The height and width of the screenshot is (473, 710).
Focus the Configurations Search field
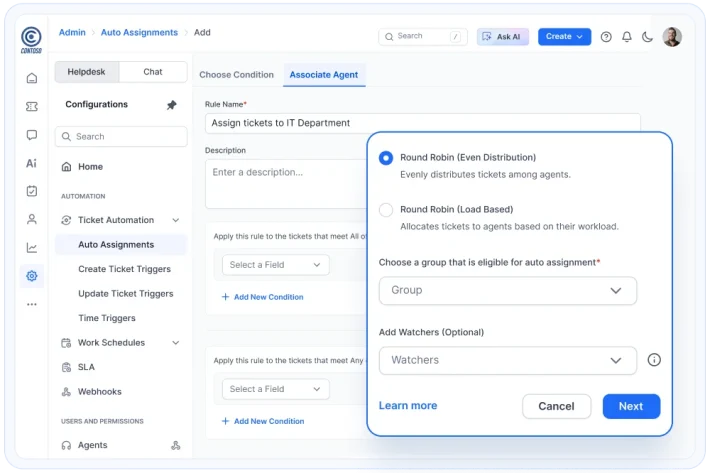121,137
